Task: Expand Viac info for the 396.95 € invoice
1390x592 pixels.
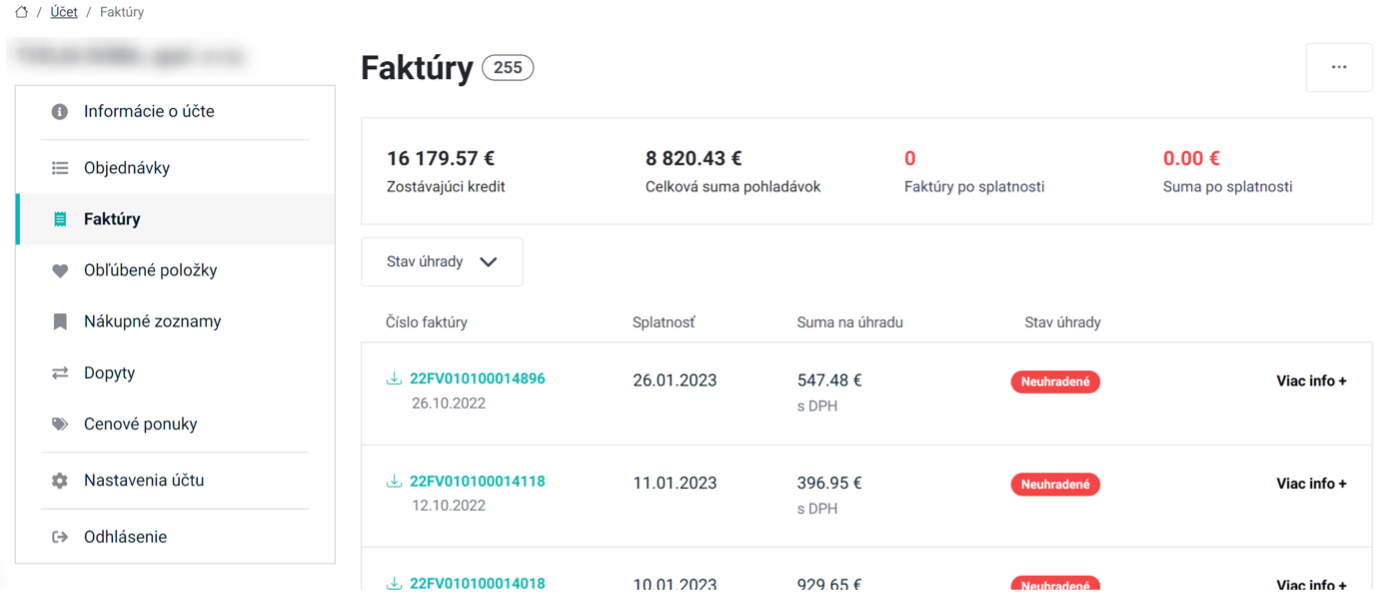Action: (x=1310, y=483)
